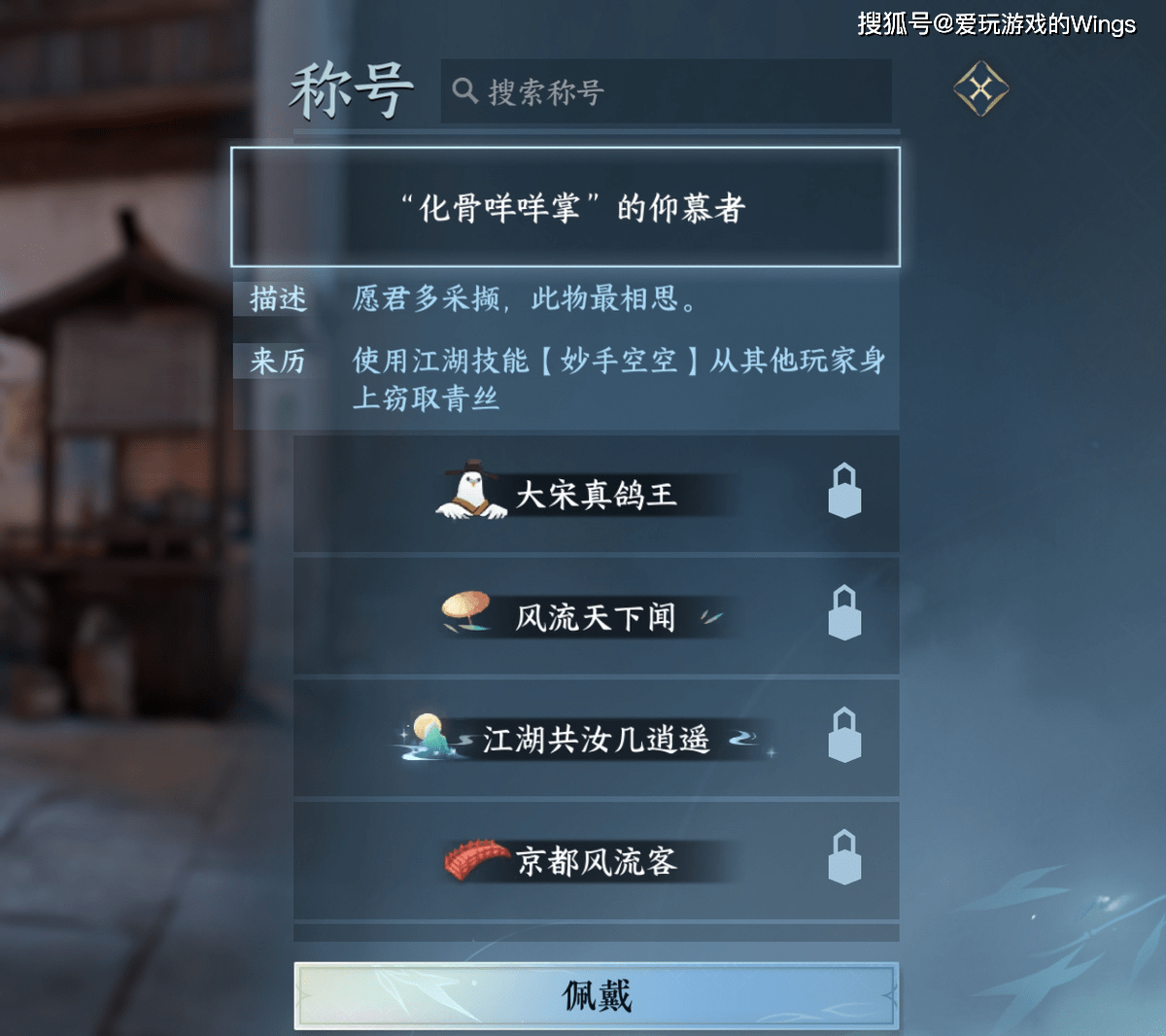Click the umbrella icon of 风流天下闻
Viewport: 1166px width, 1036px height.
coord(467,610)
